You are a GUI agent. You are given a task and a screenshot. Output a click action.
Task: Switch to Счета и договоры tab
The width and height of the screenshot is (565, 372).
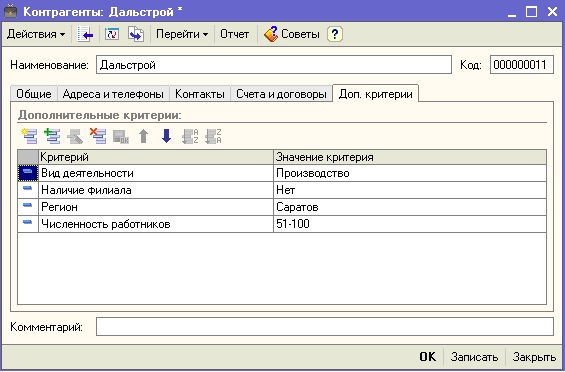coord(281,94)
